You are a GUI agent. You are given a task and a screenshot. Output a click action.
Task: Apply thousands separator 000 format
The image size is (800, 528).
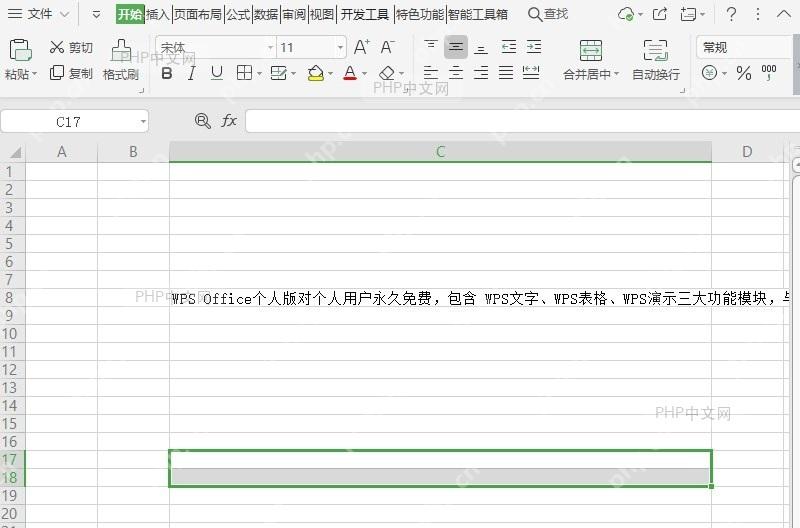(x=768, y=73)
